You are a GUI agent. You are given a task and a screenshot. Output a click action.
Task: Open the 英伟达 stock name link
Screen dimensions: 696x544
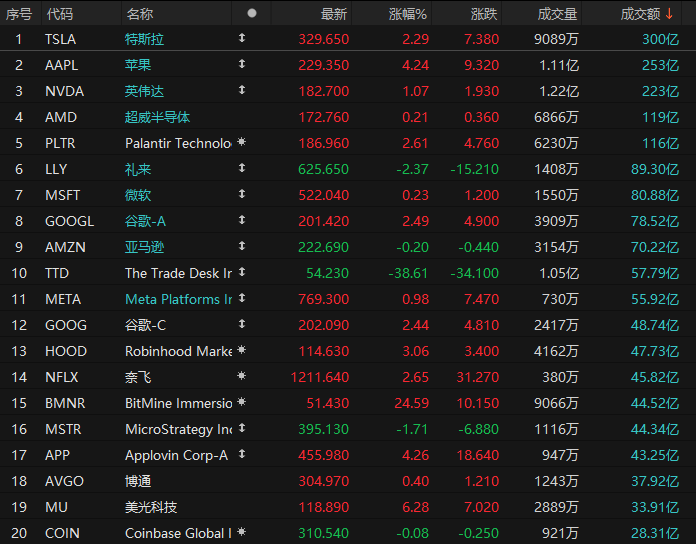pyautogui.click(x=144, y=91)
